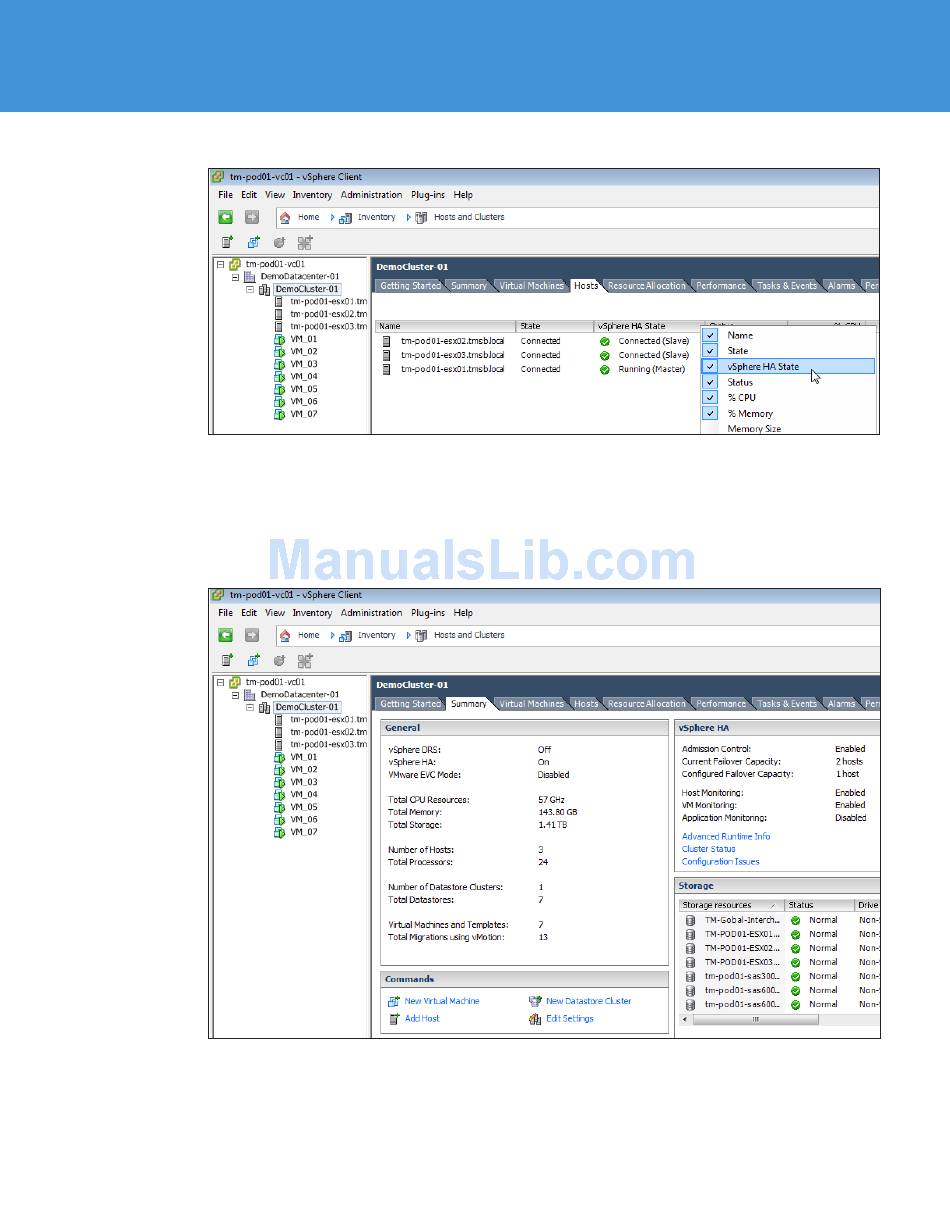Open Hosts and Clusters dropdown arrow in cluster-summary window
Viewport: 950px width, 1229px height.
[x=409, y=635]
